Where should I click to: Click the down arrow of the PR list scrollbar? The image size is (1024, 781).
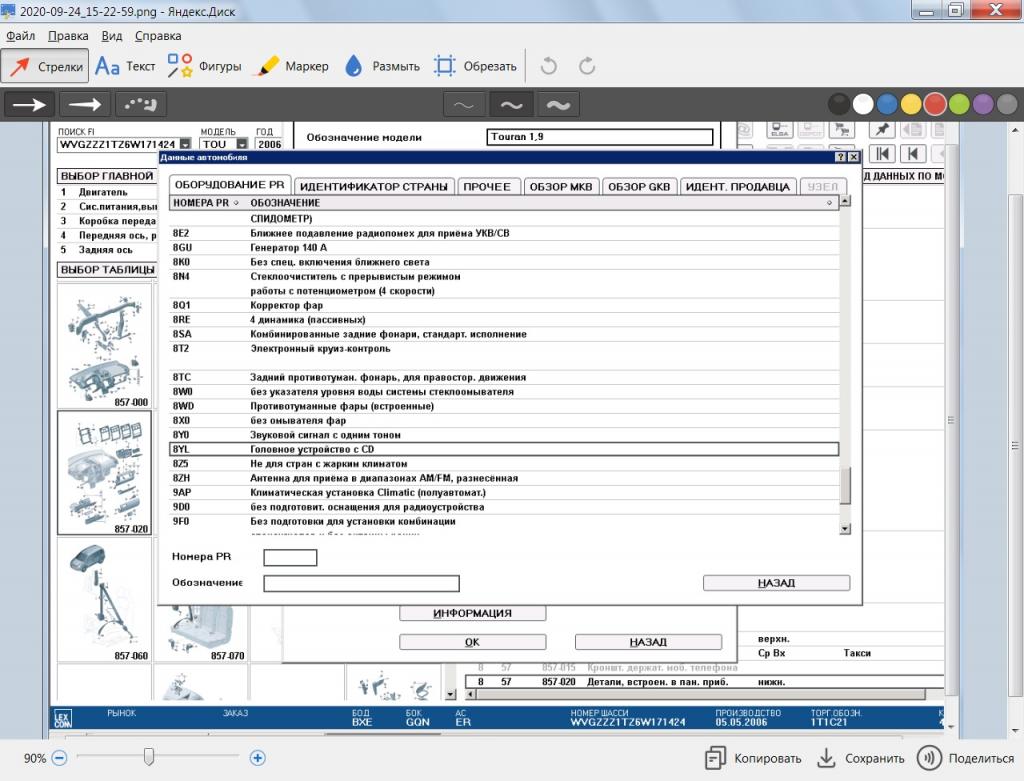[x=845, y=528]
